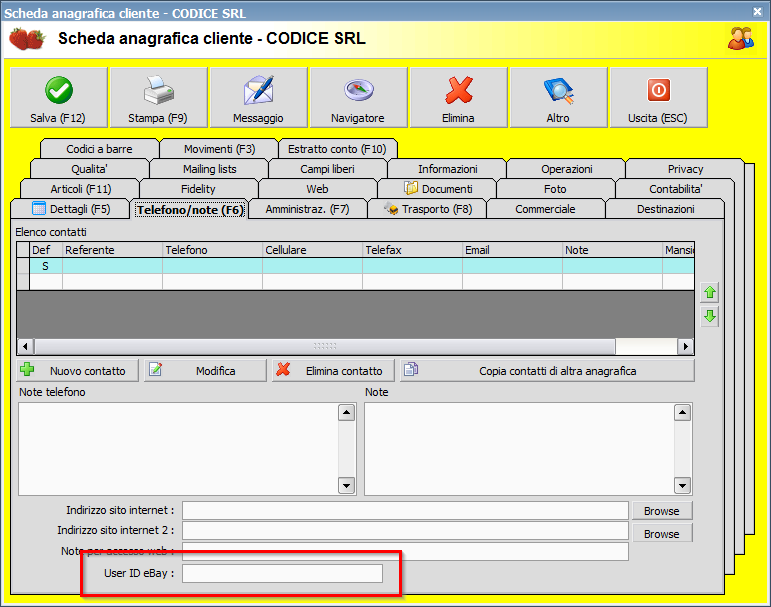Select the Telefono/note (F6) tab

(190, 210)
